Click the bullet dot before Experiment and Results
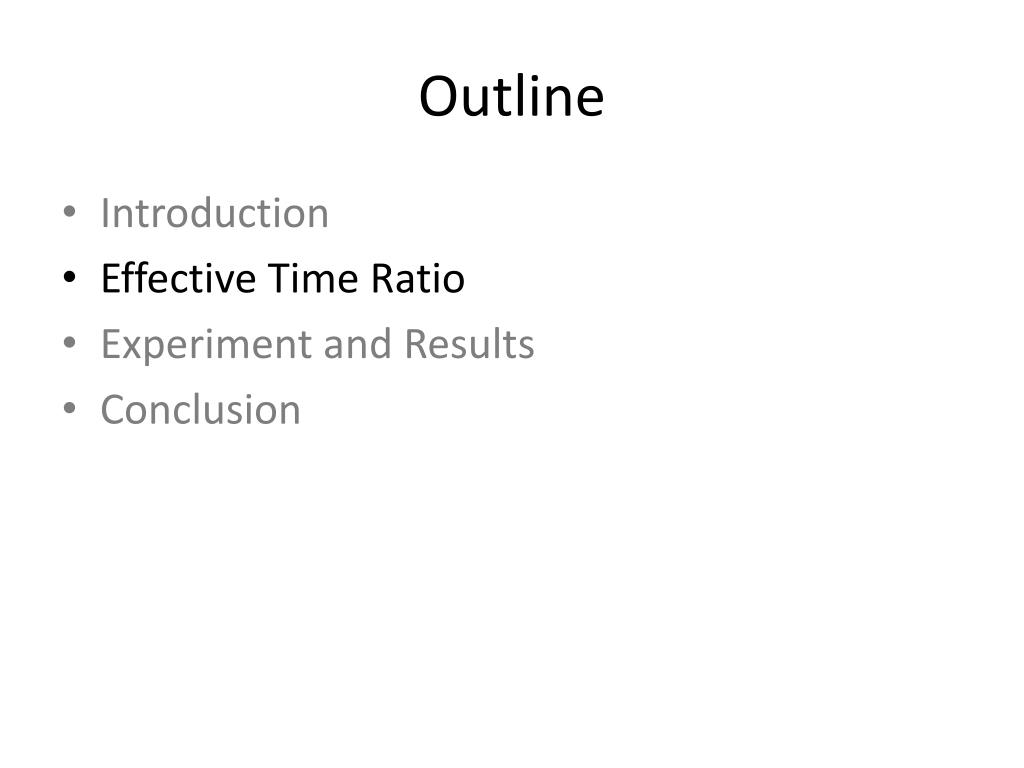Viewport: 1024px width, 768px height. coord(69,343)
